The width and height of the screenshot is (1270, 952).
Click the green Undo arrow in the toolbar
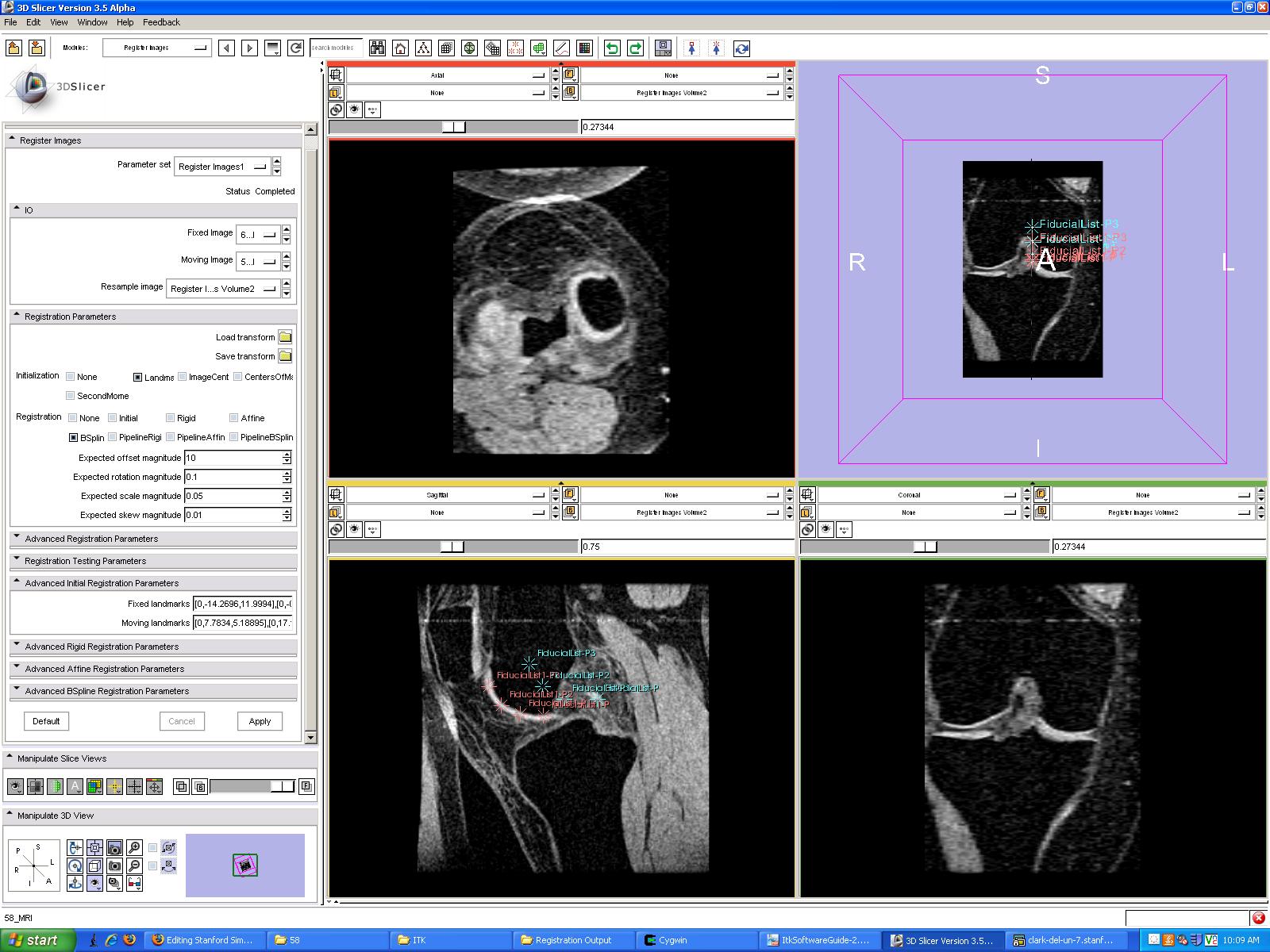pyautogui.click(x=612, y=48)
